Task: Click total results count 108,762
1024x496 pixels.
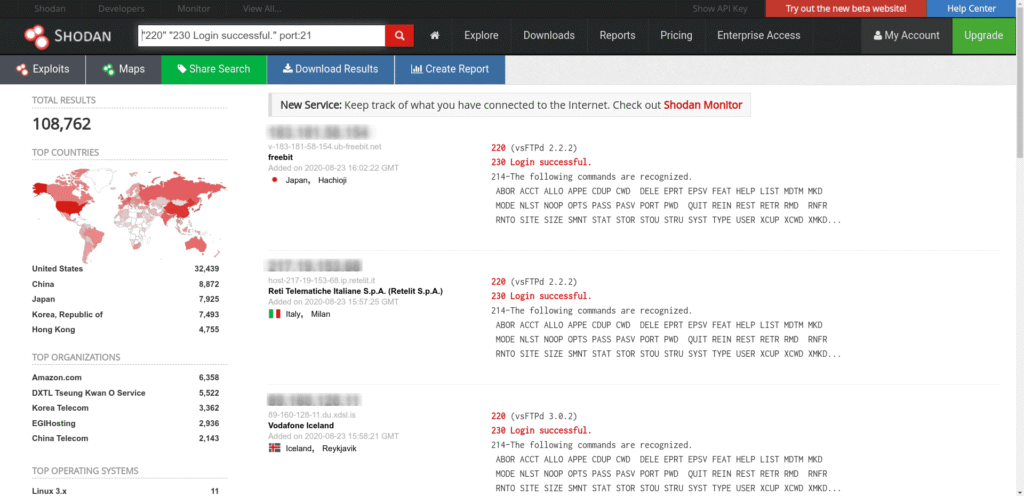Action: point(61,125)
